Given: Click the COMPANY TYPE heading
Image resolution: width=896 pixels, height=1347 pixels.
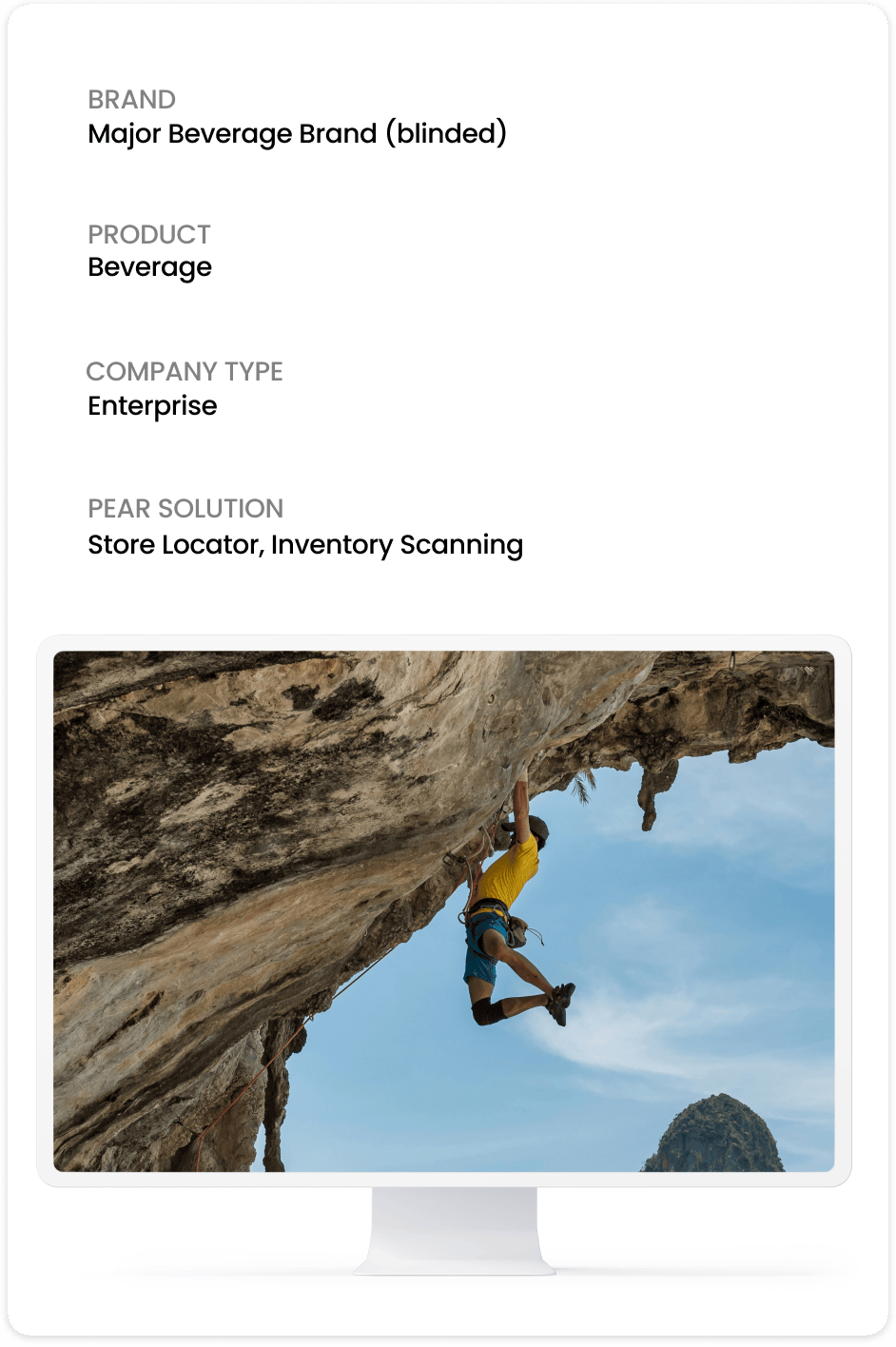Looking at the screenshot, I should tap(185, 371).
